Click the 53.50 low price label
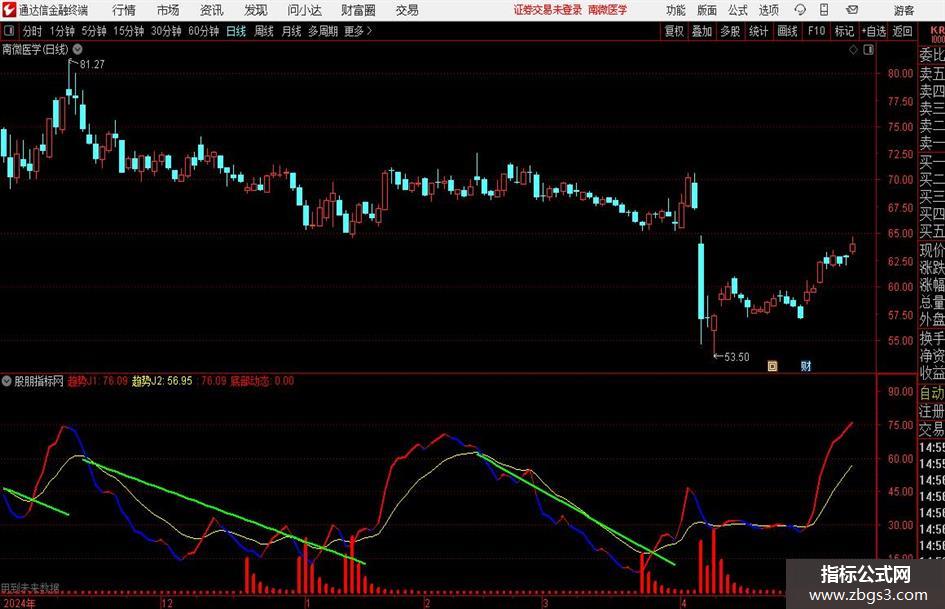 click(x=736, y=357)
